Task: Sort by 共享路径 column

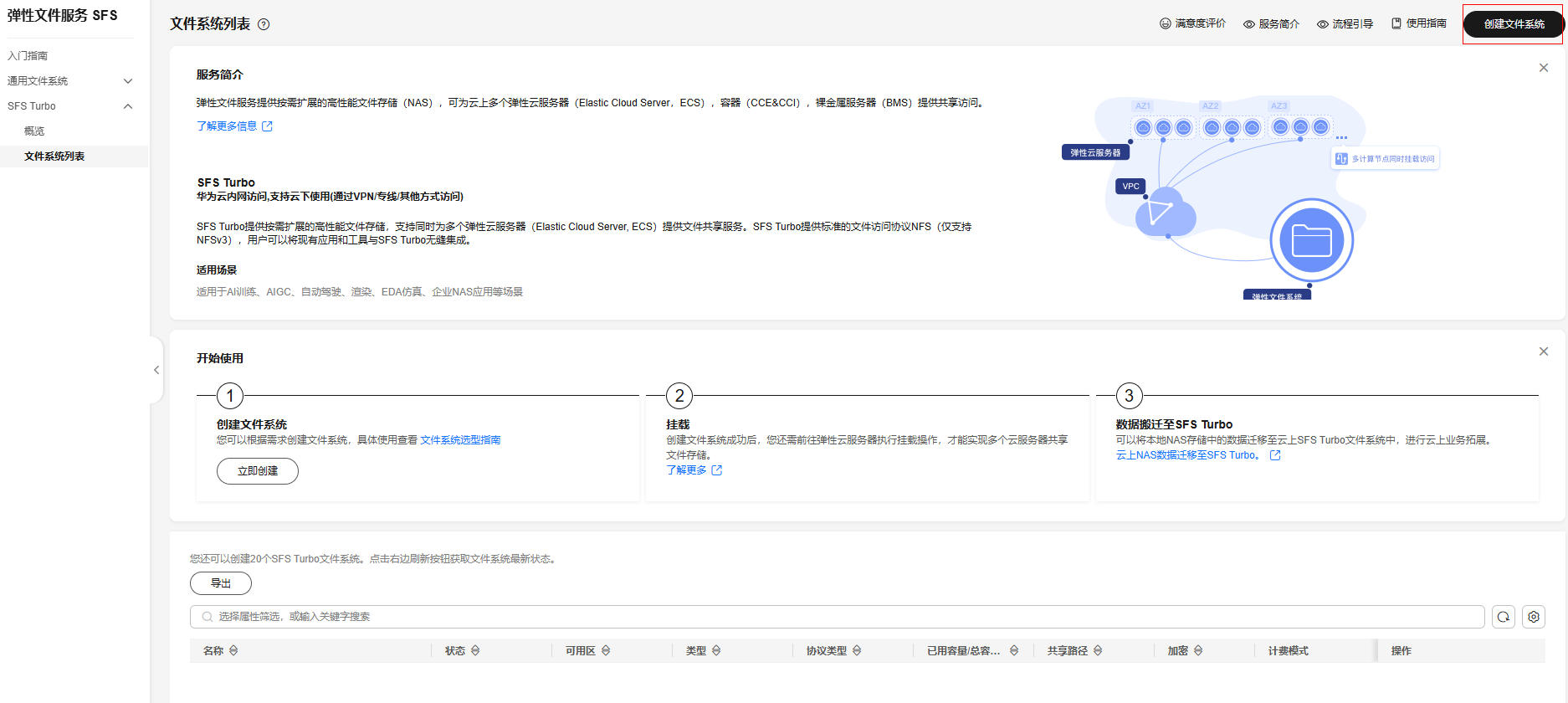Action: (x=1098, y=651)
